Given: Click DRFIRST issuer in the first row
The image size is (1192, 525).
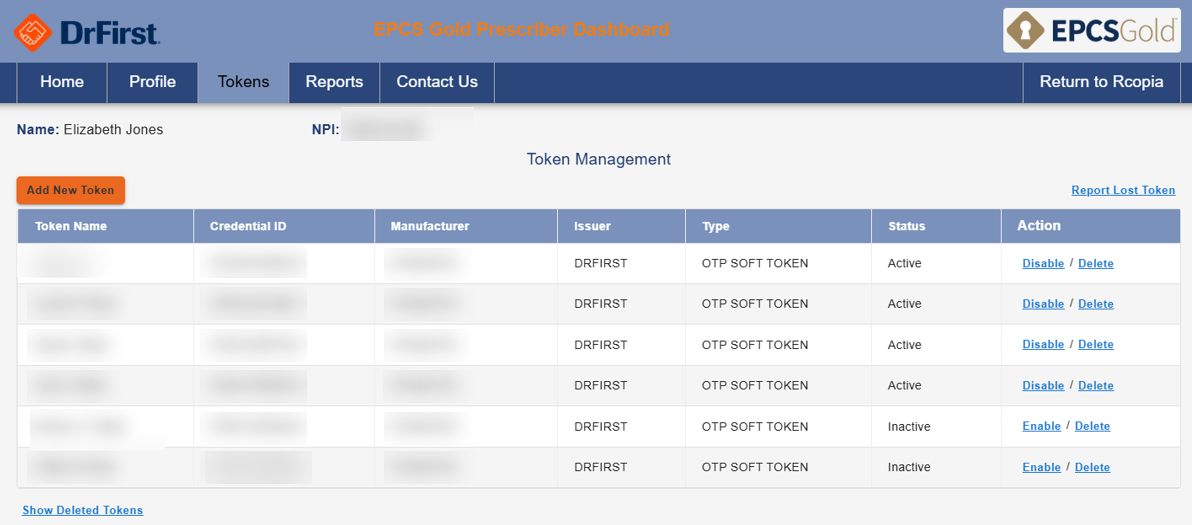Looking at the screenshot, I should 601,264.
